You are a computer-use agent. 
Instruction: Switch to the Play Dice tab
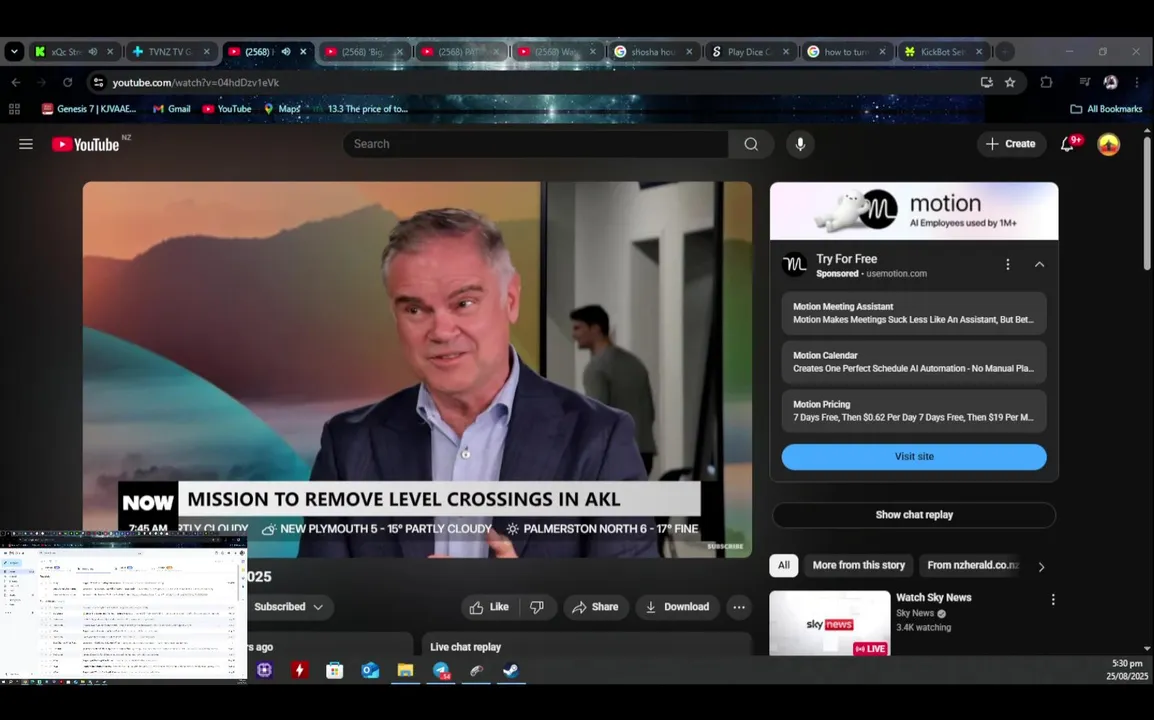point(749,52)
